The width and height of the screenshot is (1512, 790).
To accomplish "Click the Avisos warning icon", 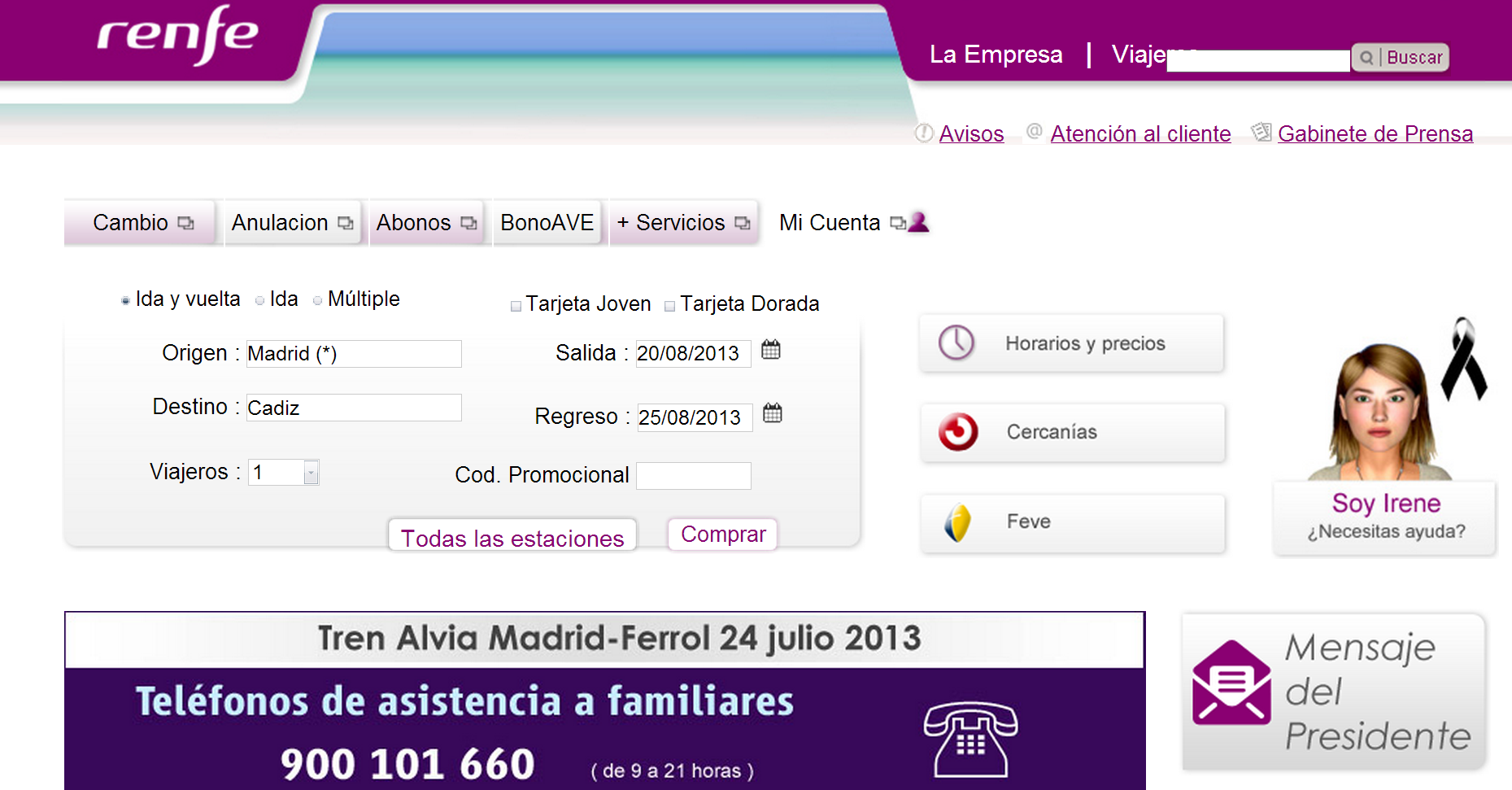I will (x=924, y=133).
